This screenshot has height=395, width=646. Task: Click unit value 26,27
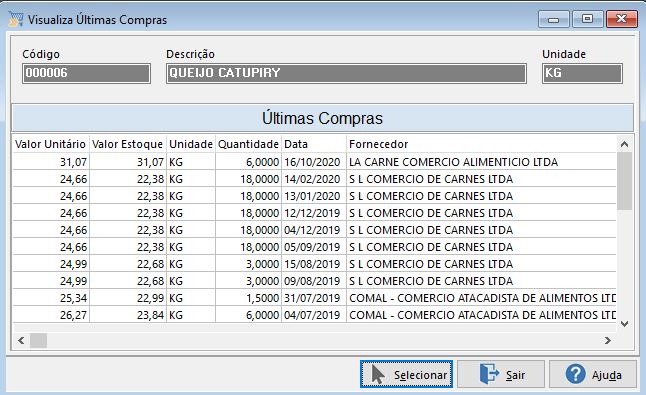click(73, 315)
